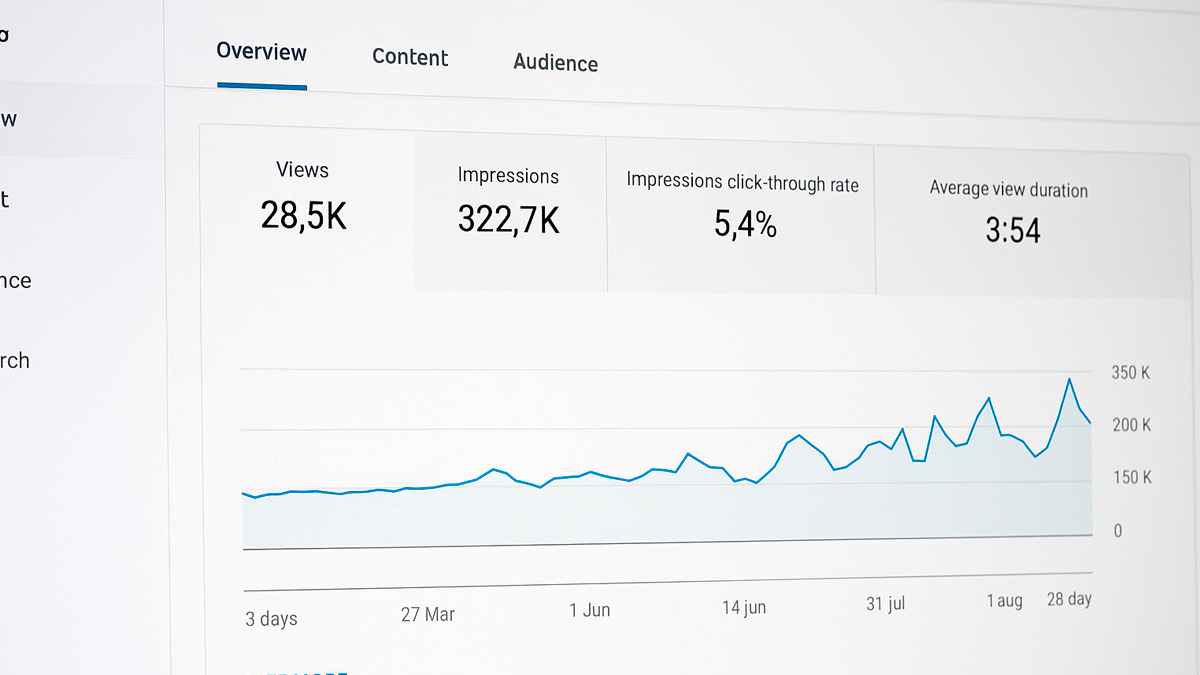The height and width of the screenshot is (675, 1200).
Task: Click the 1 Jun date label
Action: [589, 610]
